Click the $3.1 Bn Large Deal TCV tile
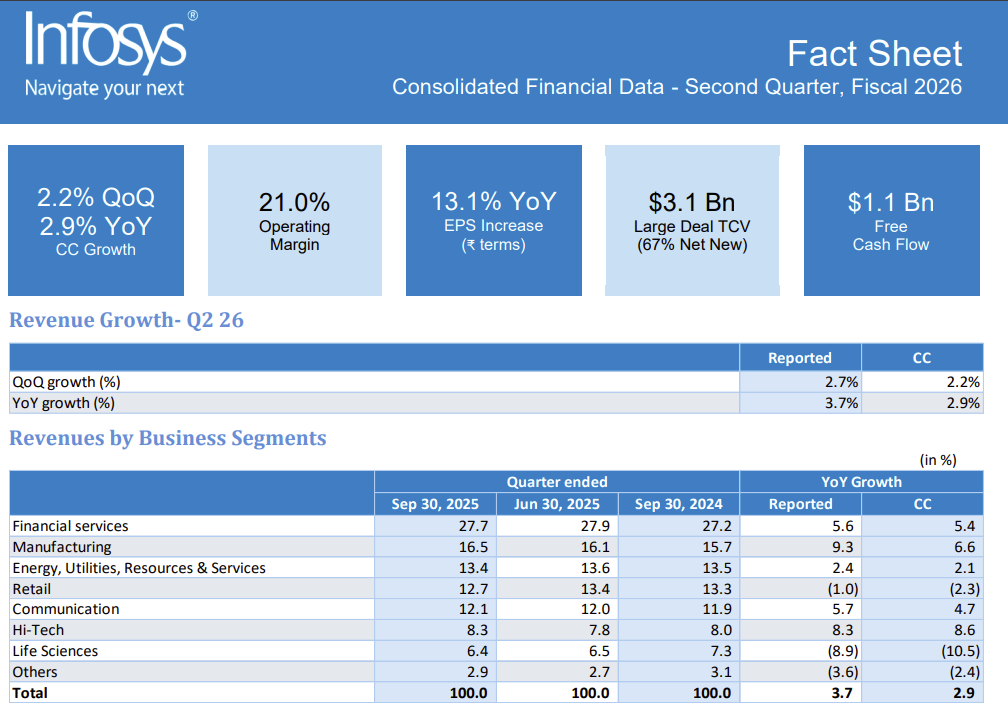The image size is (1008, 708). pos(692,220)
